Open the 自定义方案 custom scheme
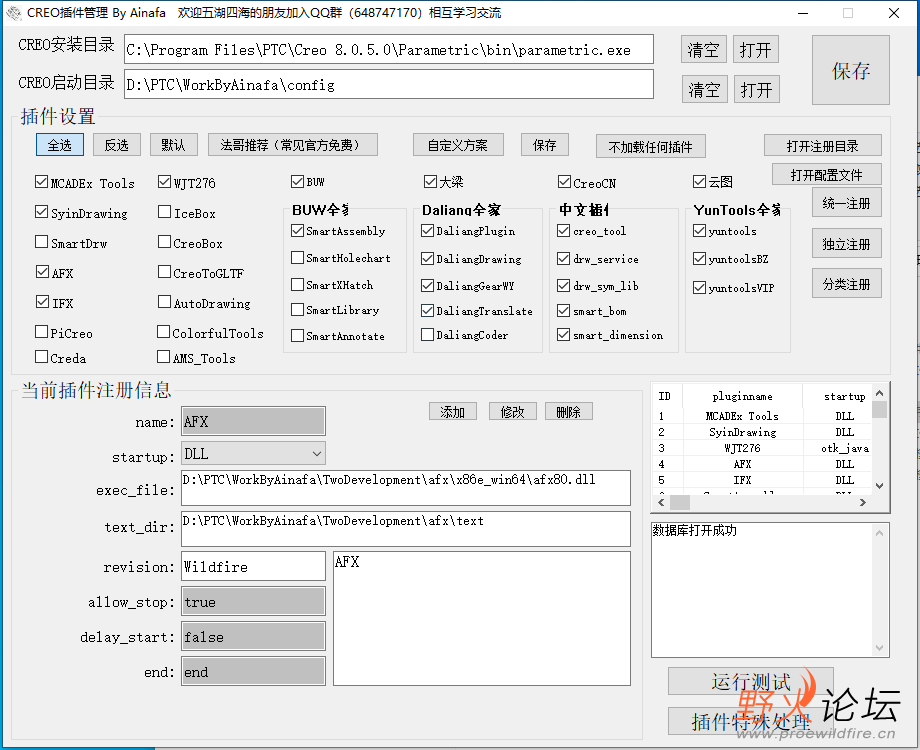This screenshot has width=920, height=750. (458, 145)
